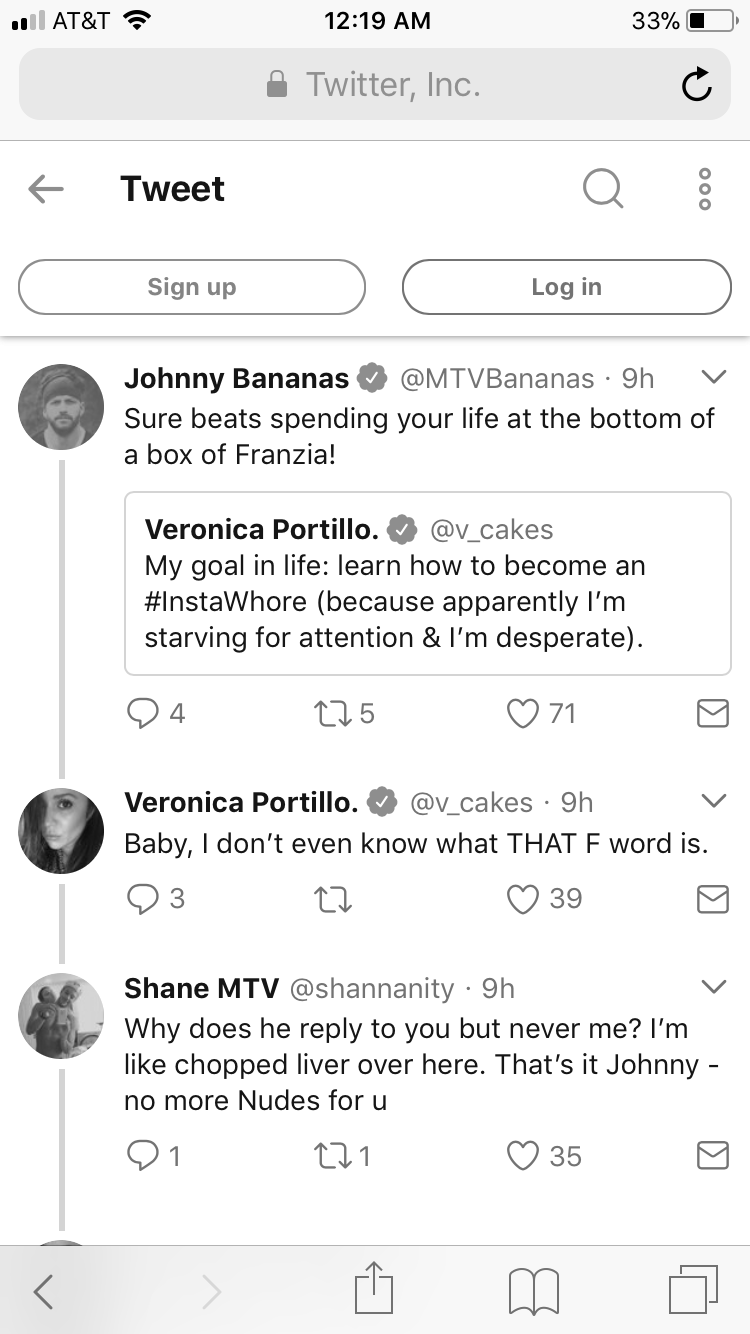Open the three-dot more options menu
The image size is (750, 1334).
pos(705,189)
